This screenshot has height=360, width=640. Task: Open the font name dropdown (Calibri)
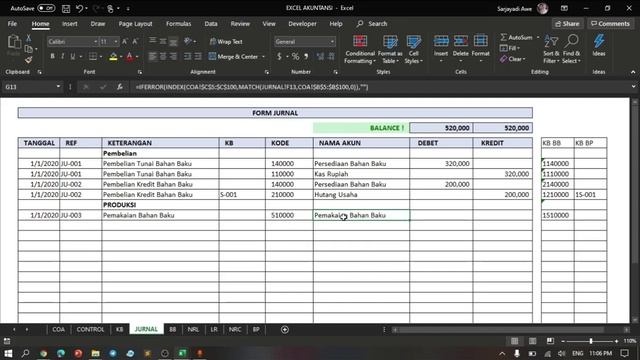tap(96, 42)
